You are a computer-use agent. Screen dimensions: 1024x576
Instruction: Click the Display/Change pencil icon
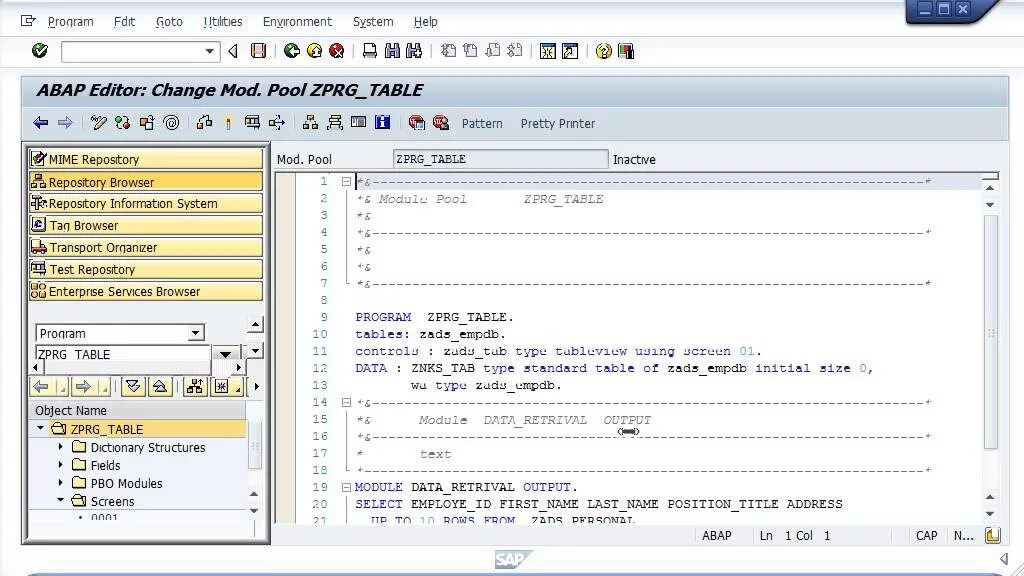[99, 123]
